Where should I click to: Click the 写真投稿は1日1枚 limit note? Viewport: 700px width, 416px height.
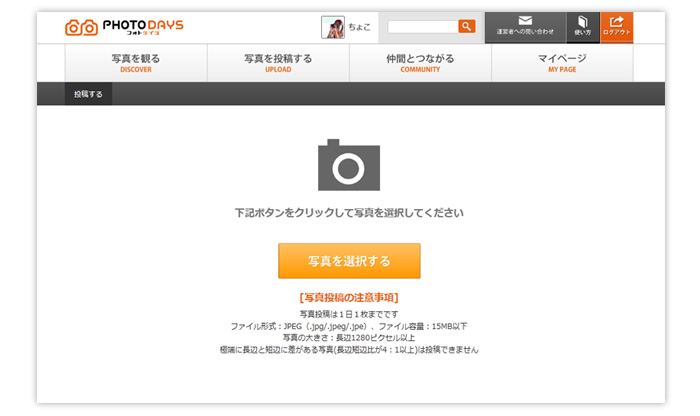(349, 314)
